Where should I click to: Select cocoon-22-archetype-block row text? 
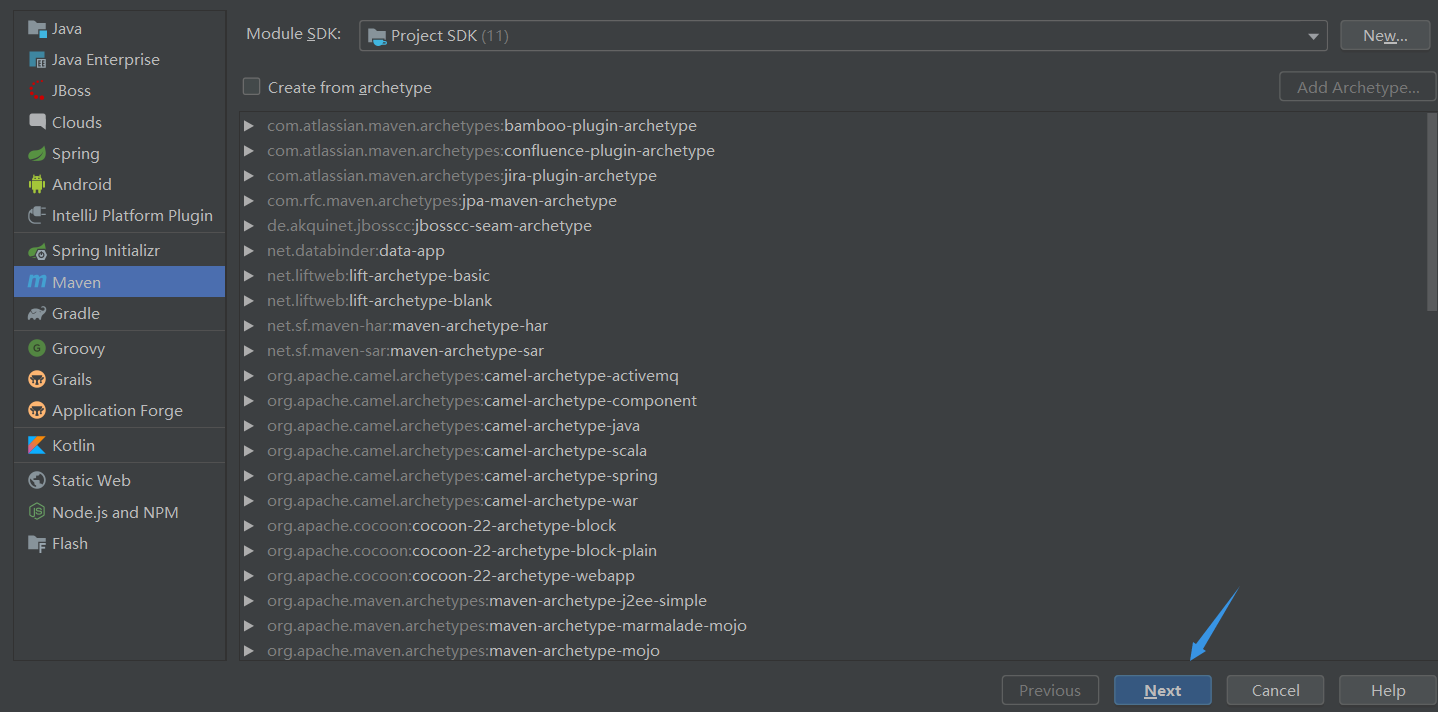[442, 526]
